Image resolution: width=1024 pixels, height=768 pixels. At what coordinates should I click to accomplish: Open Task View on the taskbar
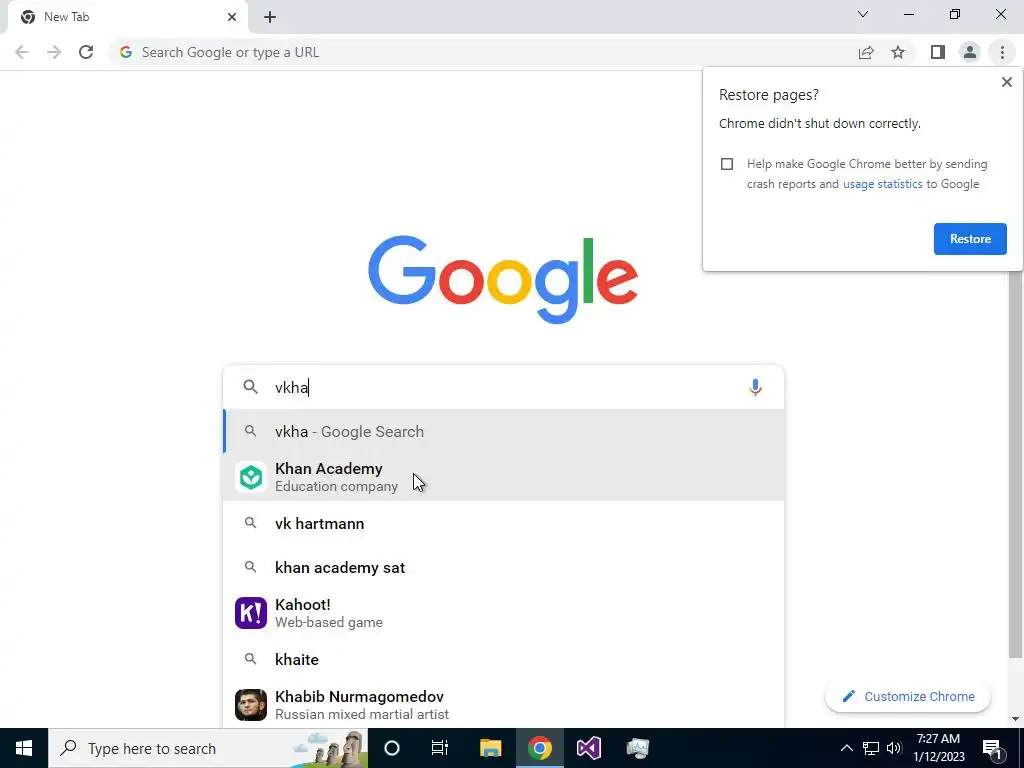[x=440, y=748]
